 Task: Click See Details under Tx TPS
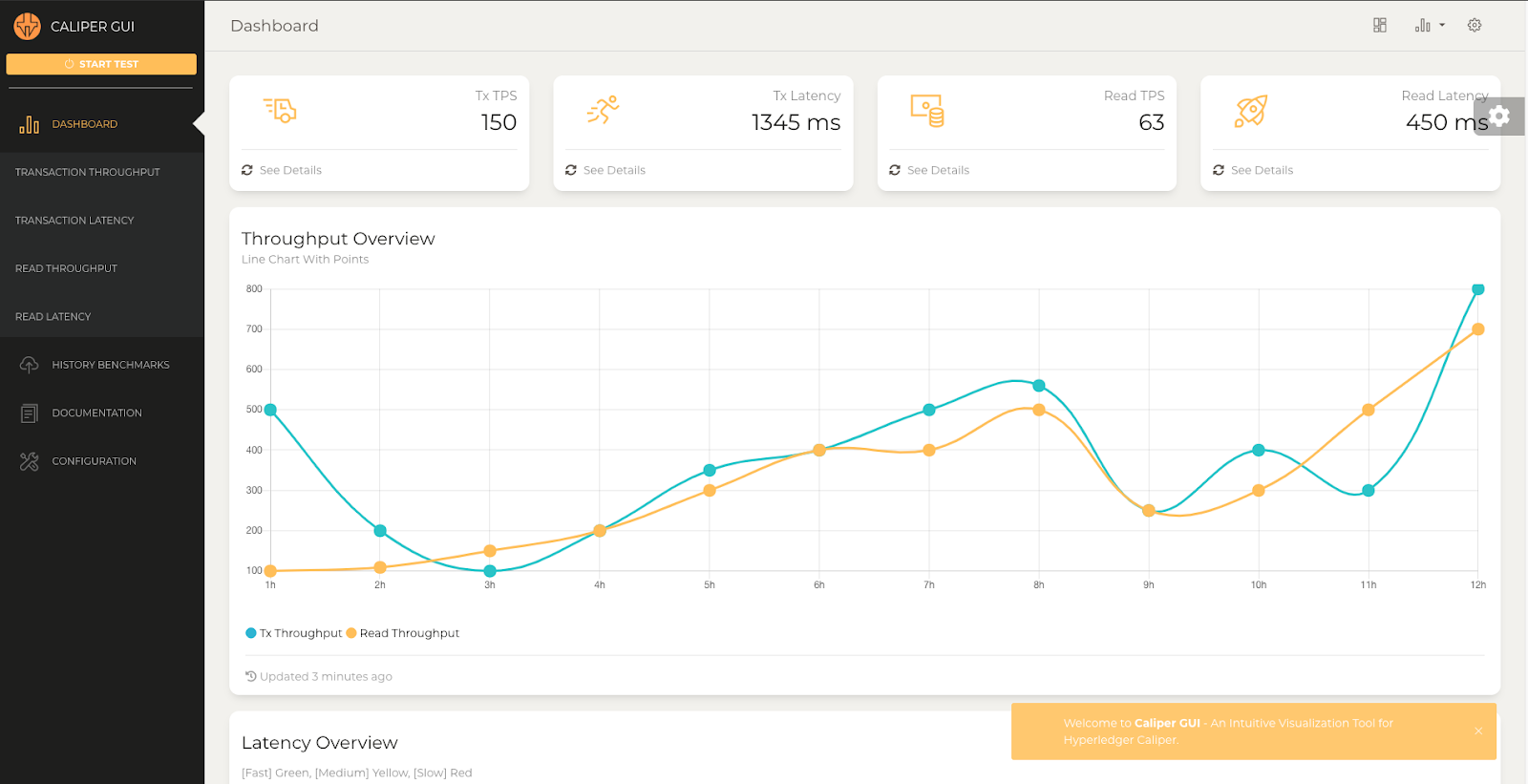290,170
